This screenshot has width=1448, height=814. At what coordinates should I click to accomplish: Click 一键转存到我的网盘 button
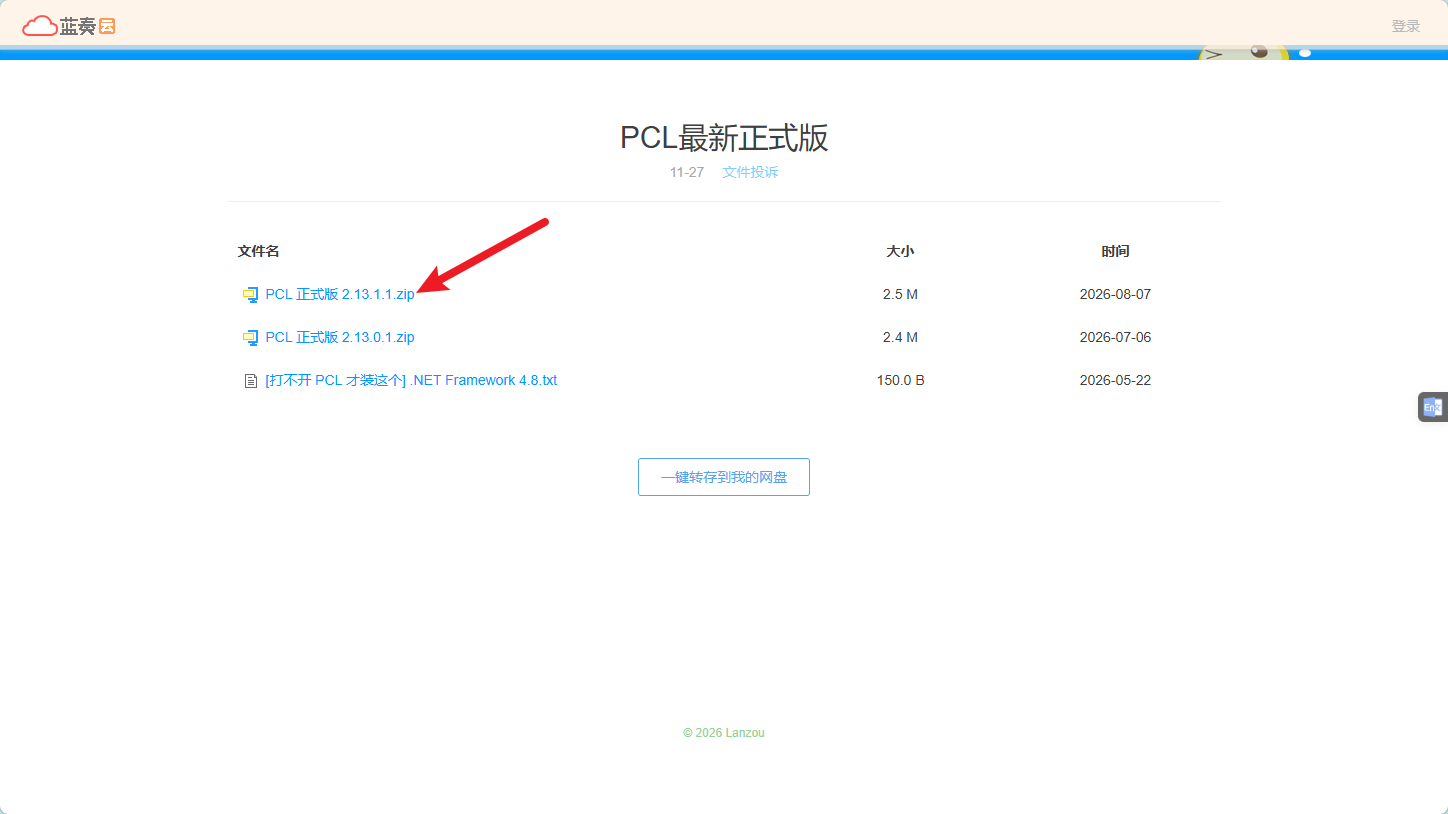(724, 477)
